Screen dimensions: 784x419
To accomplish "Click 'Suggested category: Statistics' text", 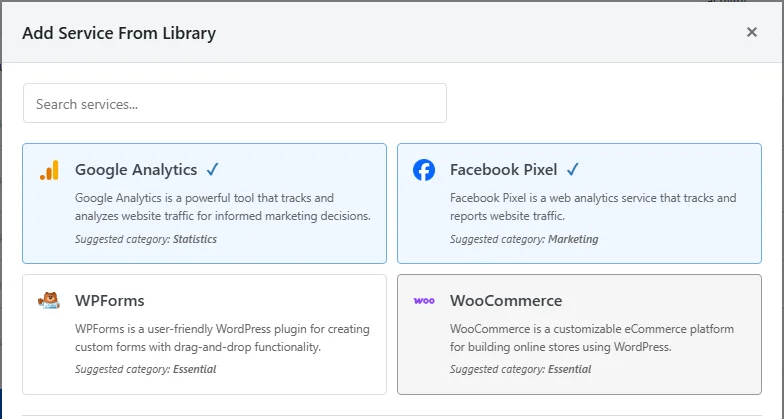I will click(x=146, y=239).
